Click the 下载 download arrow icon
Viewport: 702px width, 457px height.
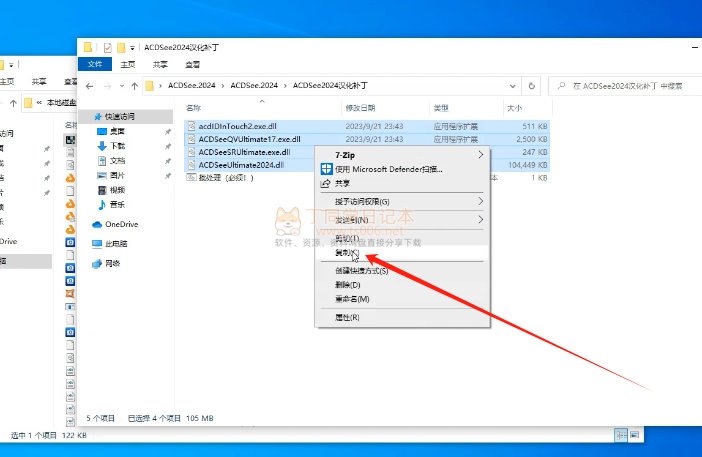102,146
